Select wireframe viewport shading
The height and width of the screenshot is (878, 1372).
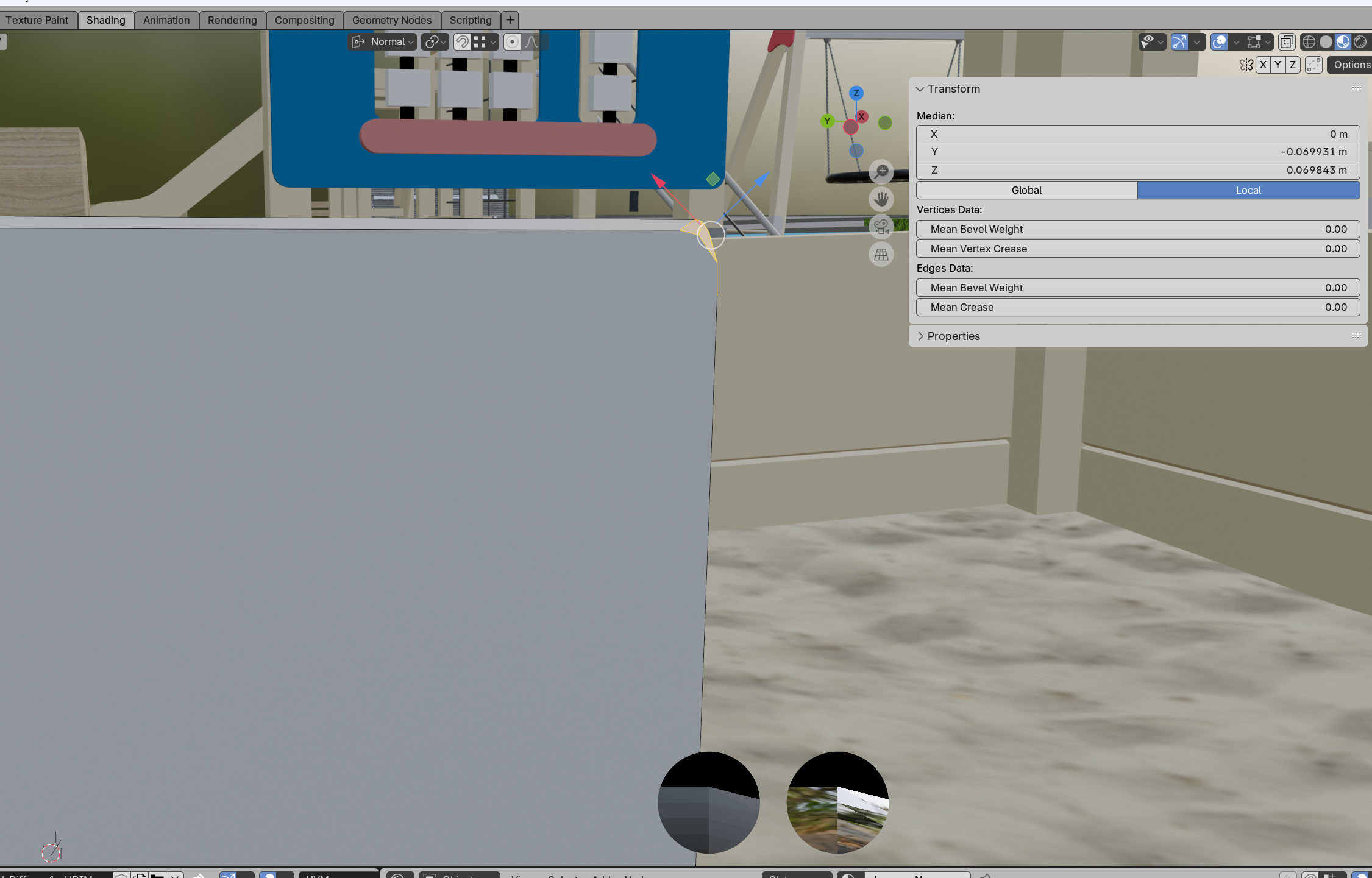tap(1309, 41)
